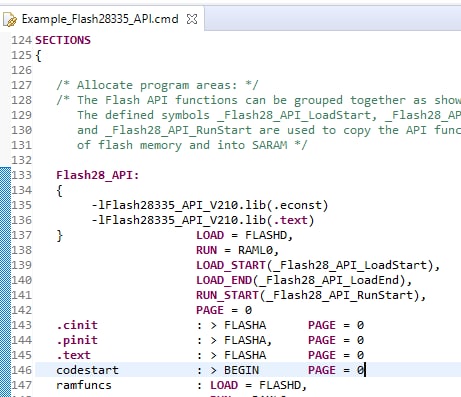Click the Flash28_API: section label
Viewport: 461px width, 397px height.
click(98, 175)
